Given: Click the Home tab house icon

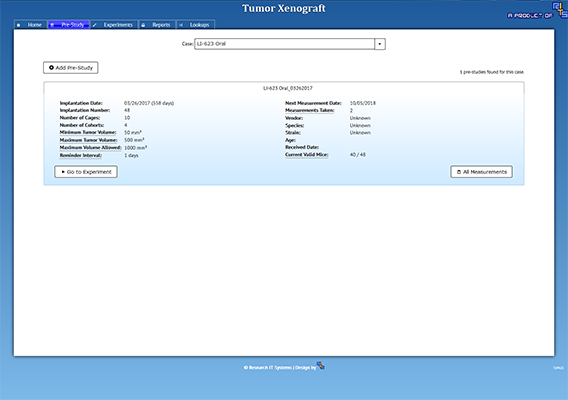Looking at the screenshot, I should (x=18, y=25).
